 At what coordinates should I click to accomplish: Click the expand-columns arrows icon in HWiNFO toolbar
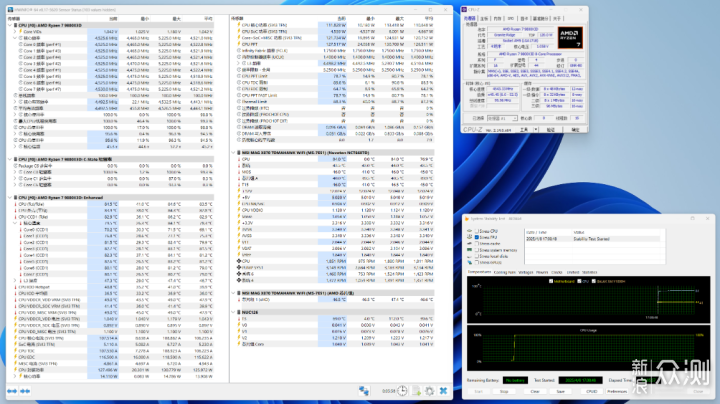coord(12,391)
